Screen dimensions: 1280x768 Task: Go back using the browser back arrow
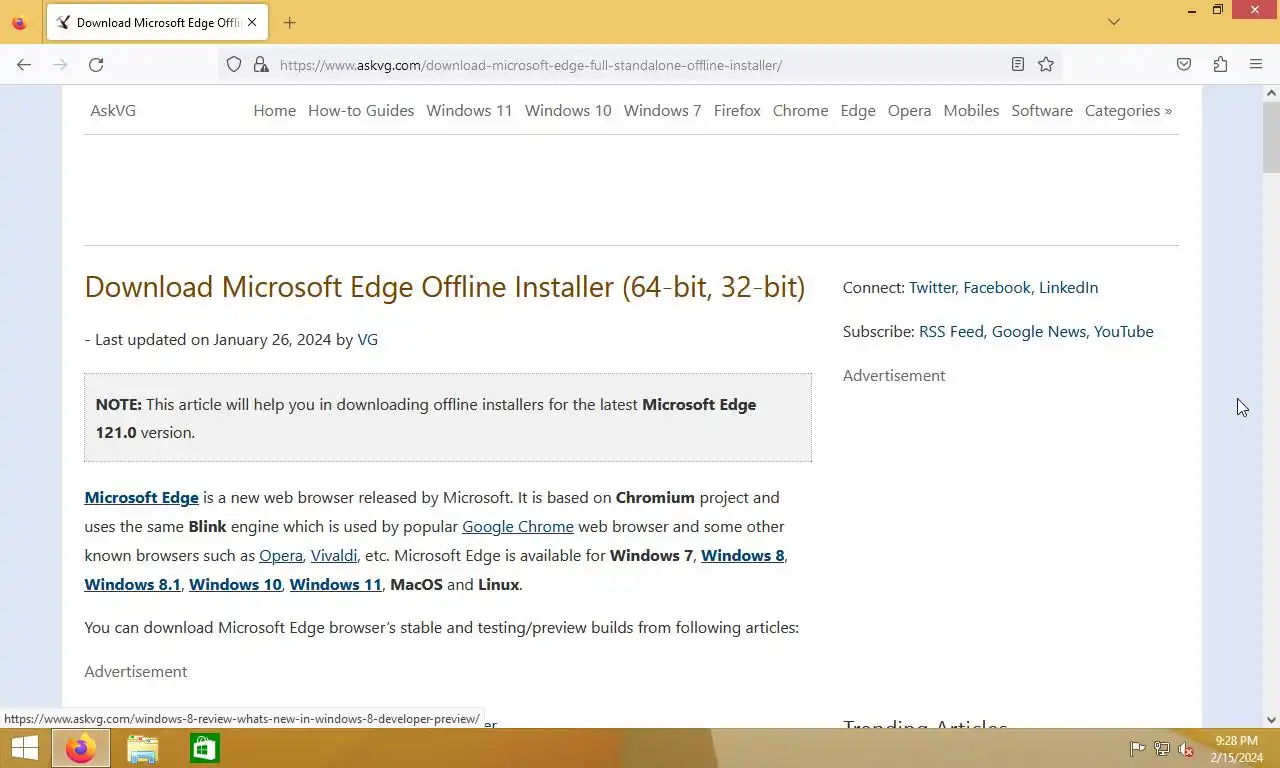[x=24, y=65]
